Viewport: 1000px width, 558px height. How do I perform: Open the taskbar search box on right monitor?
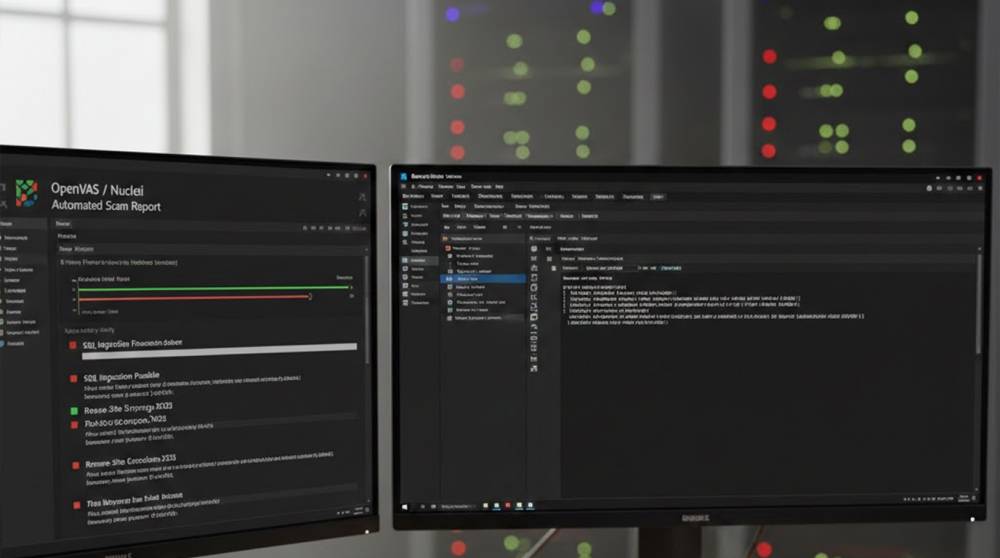pyautogui.click(x=459, y=506)
